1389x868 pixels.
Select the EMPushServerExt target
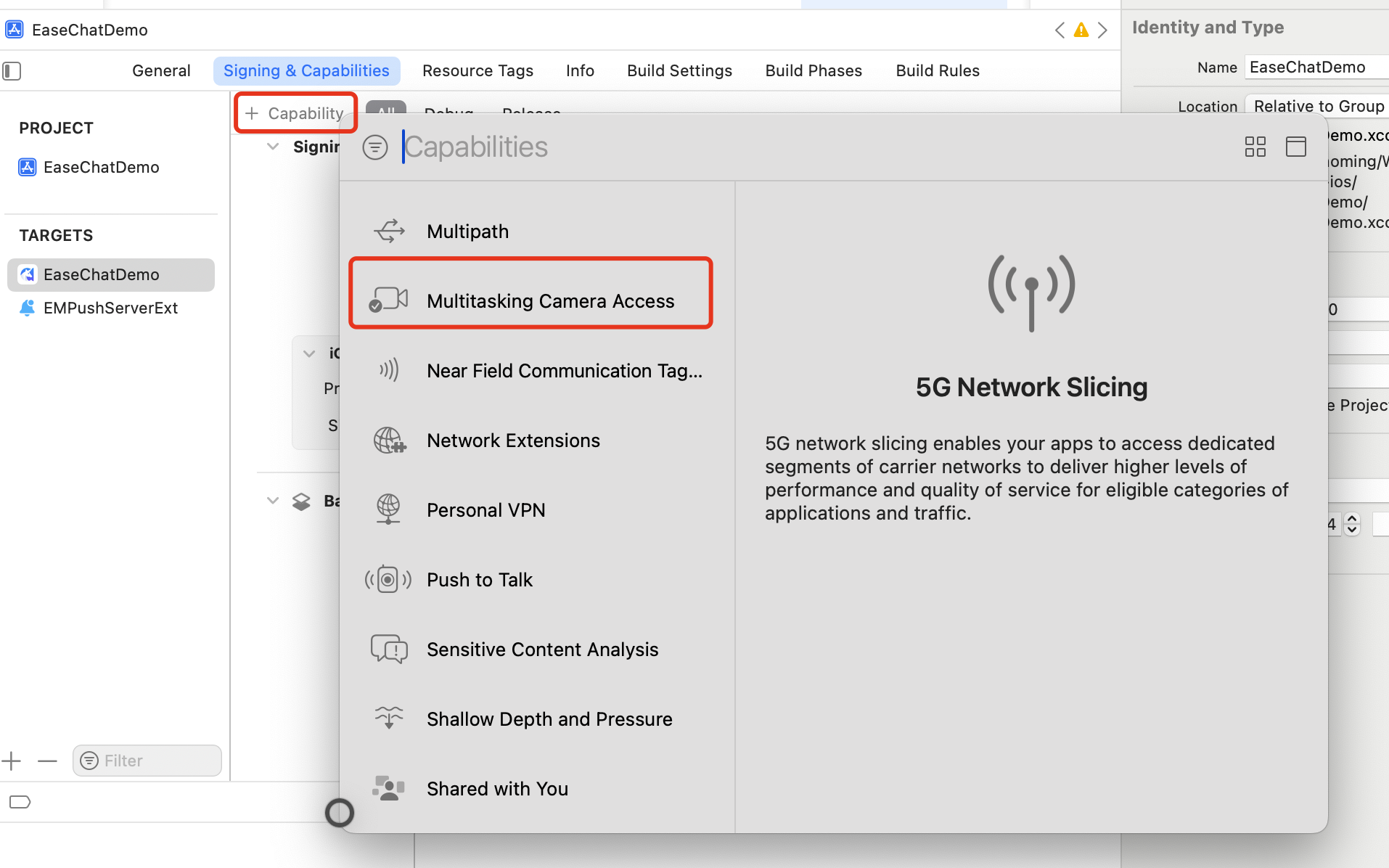coord(110,308)
